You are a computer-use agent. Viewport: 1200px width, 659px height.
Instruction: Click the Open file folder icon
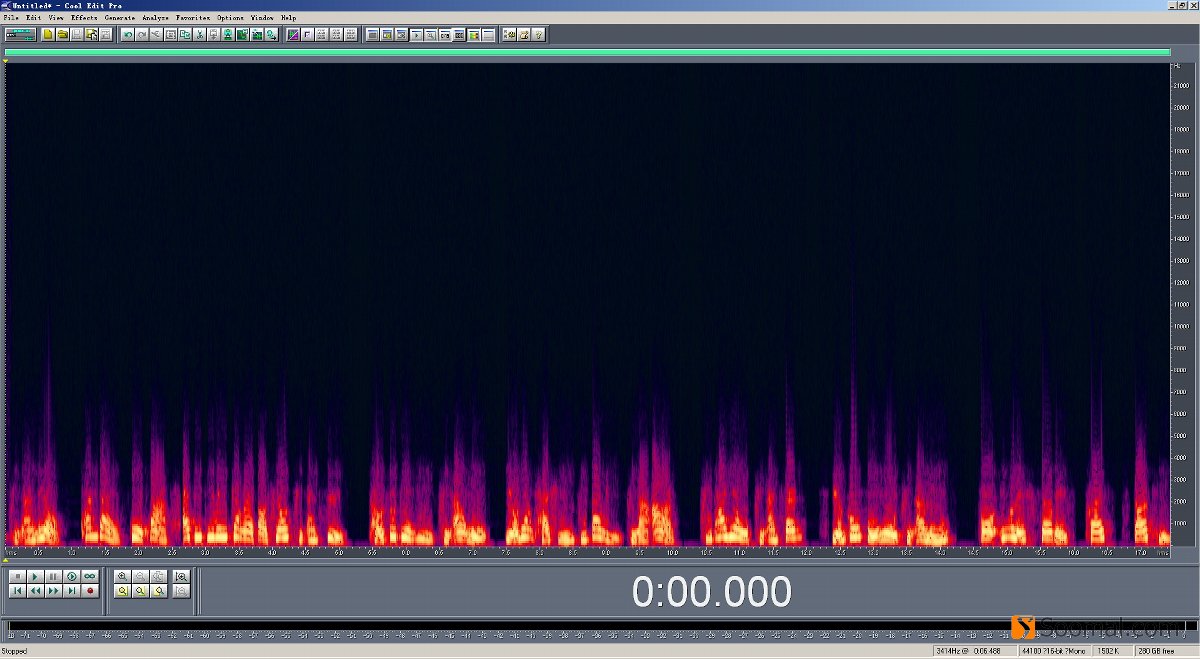coord(62,35)
